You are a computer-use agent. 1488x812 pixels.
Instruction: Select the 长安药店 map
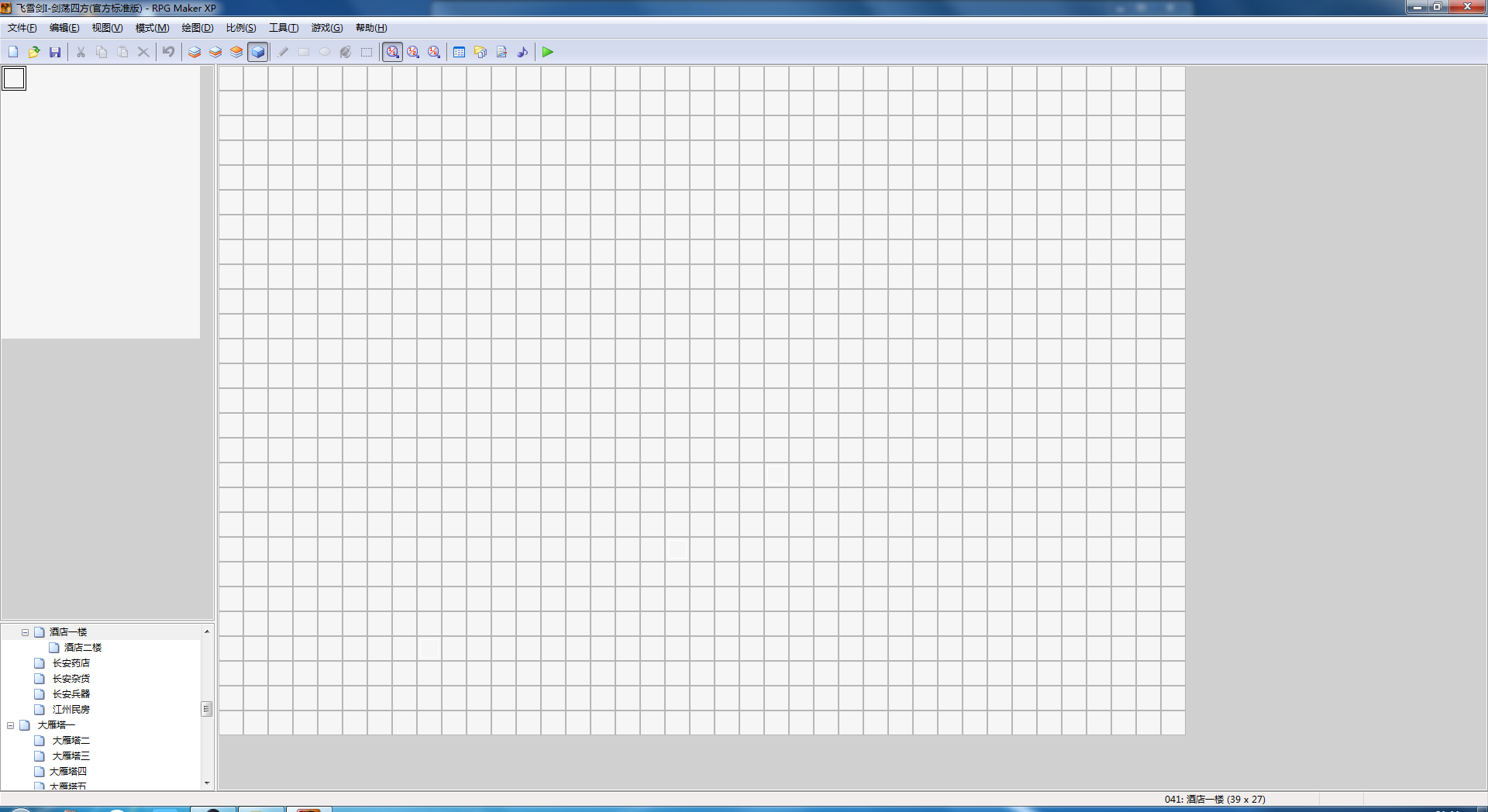[71, 663]
